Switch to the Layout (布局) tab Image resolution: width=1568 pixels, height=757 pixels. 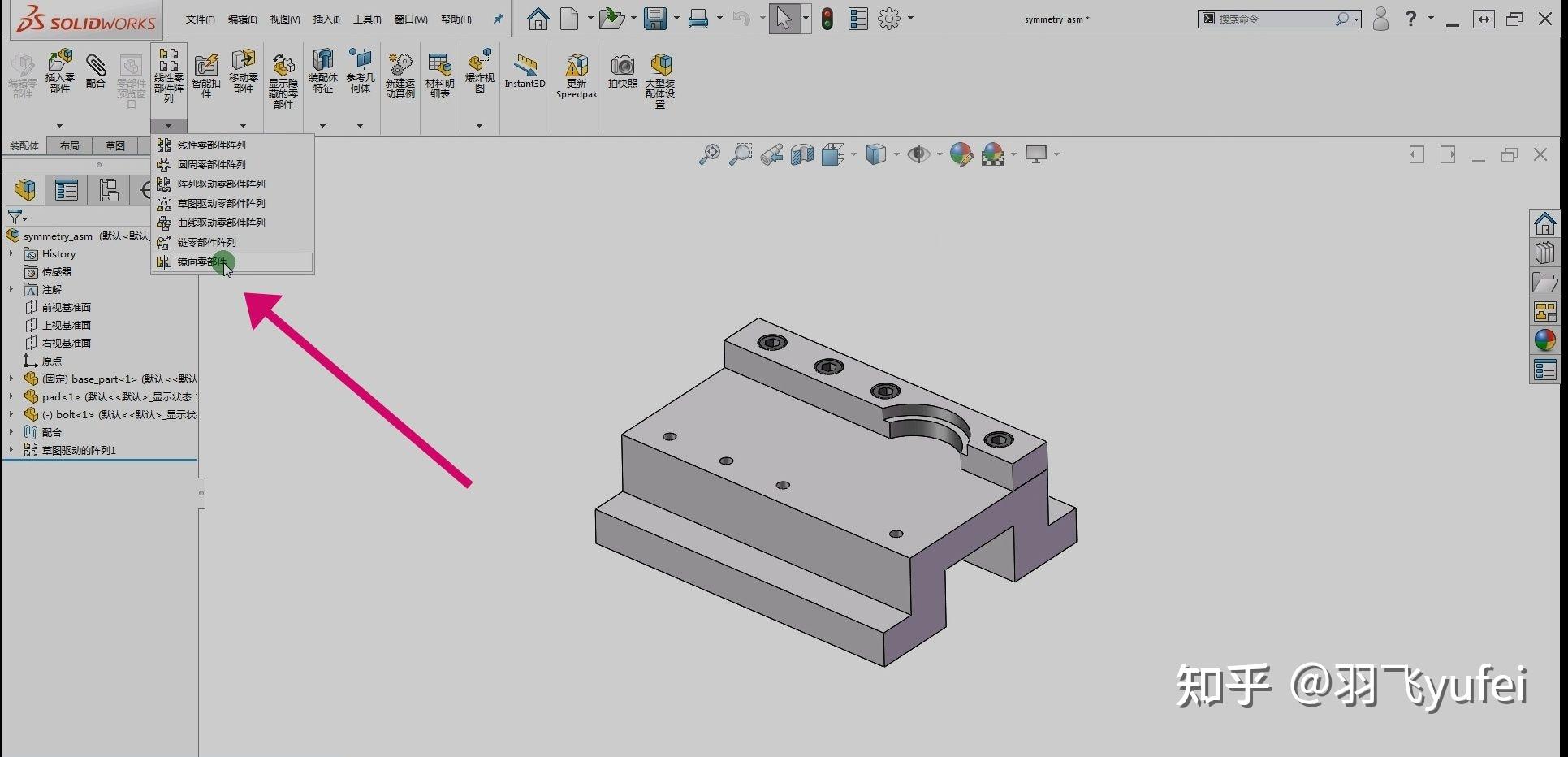pos(69,145)
